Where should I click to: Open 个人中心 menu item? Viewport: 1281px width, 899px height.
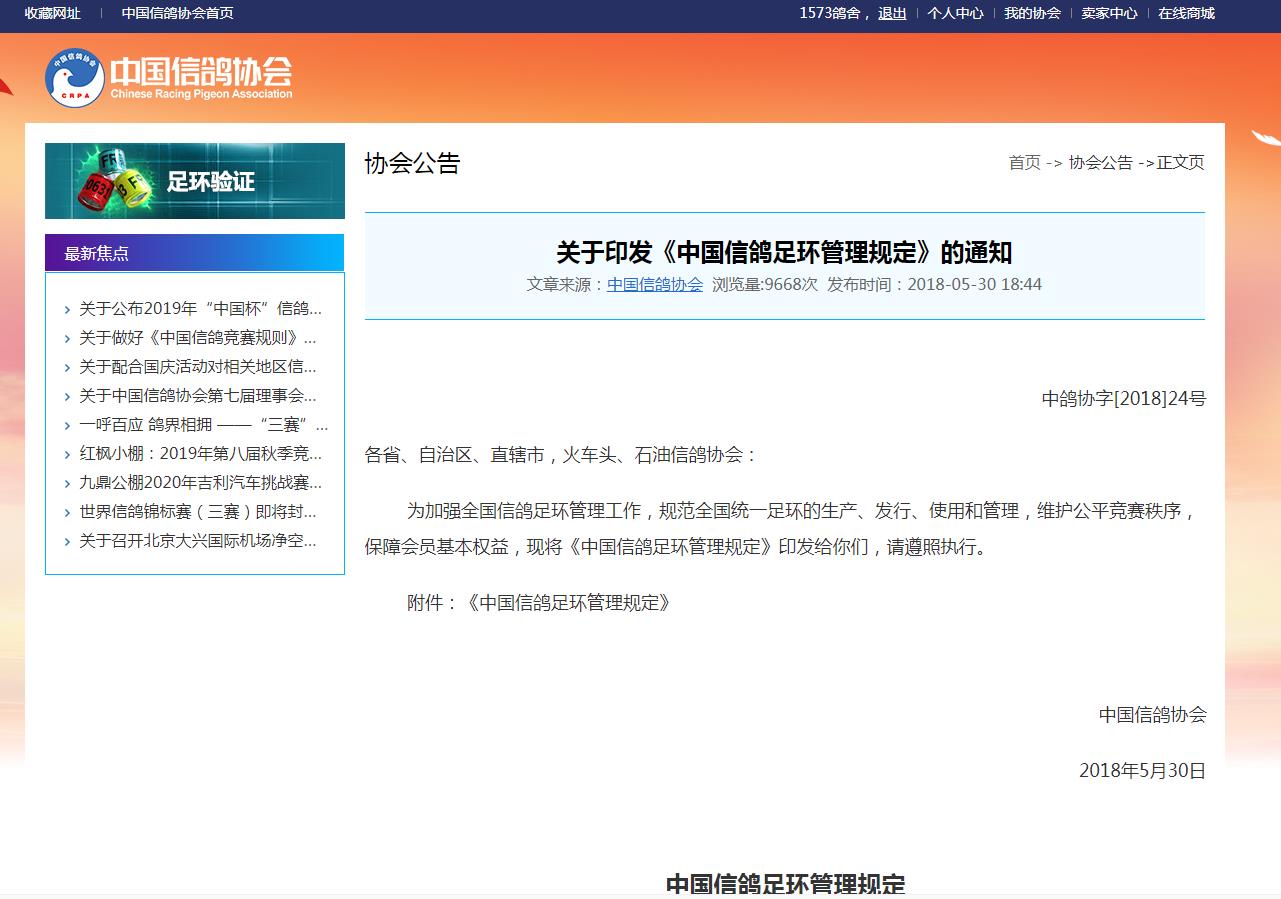click(x=955, y=13)
